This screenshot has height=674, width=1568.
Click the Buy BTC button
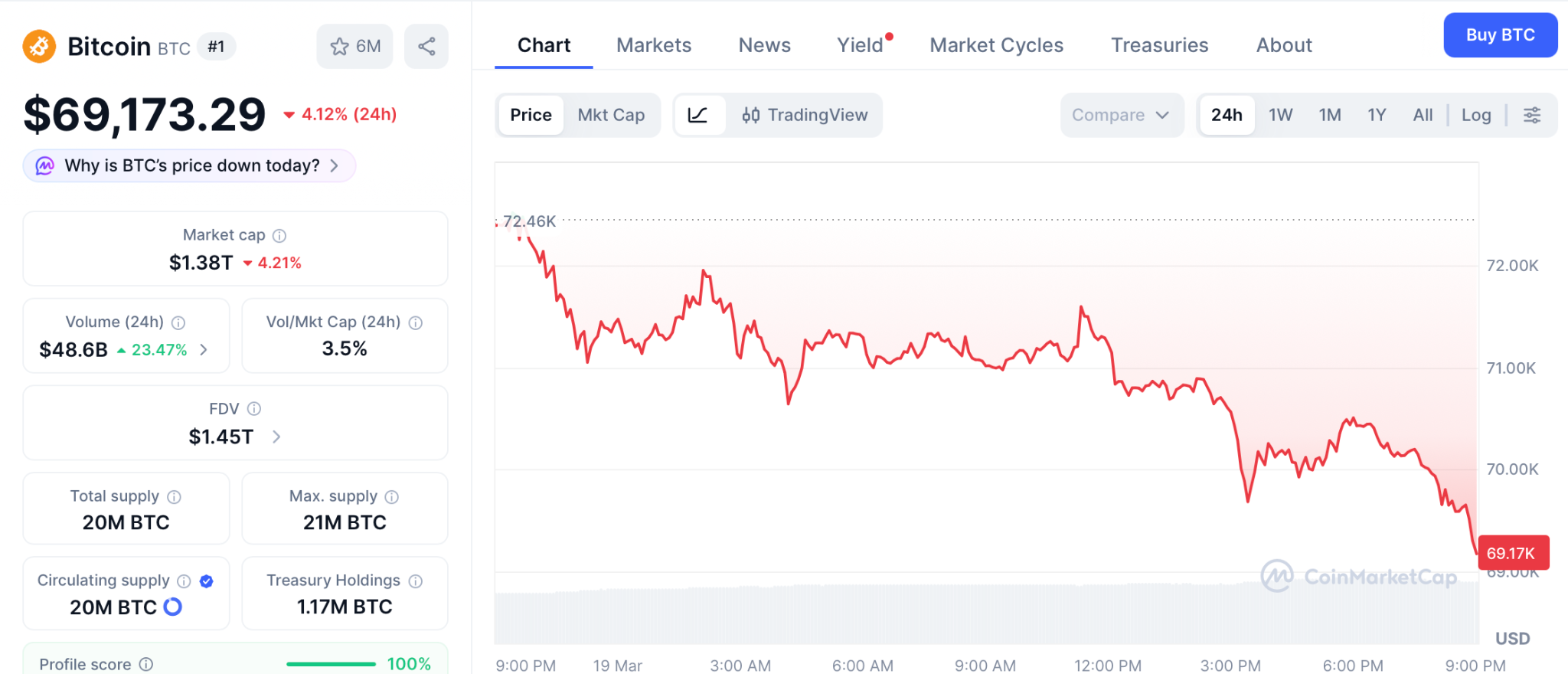coord(1500,34)
